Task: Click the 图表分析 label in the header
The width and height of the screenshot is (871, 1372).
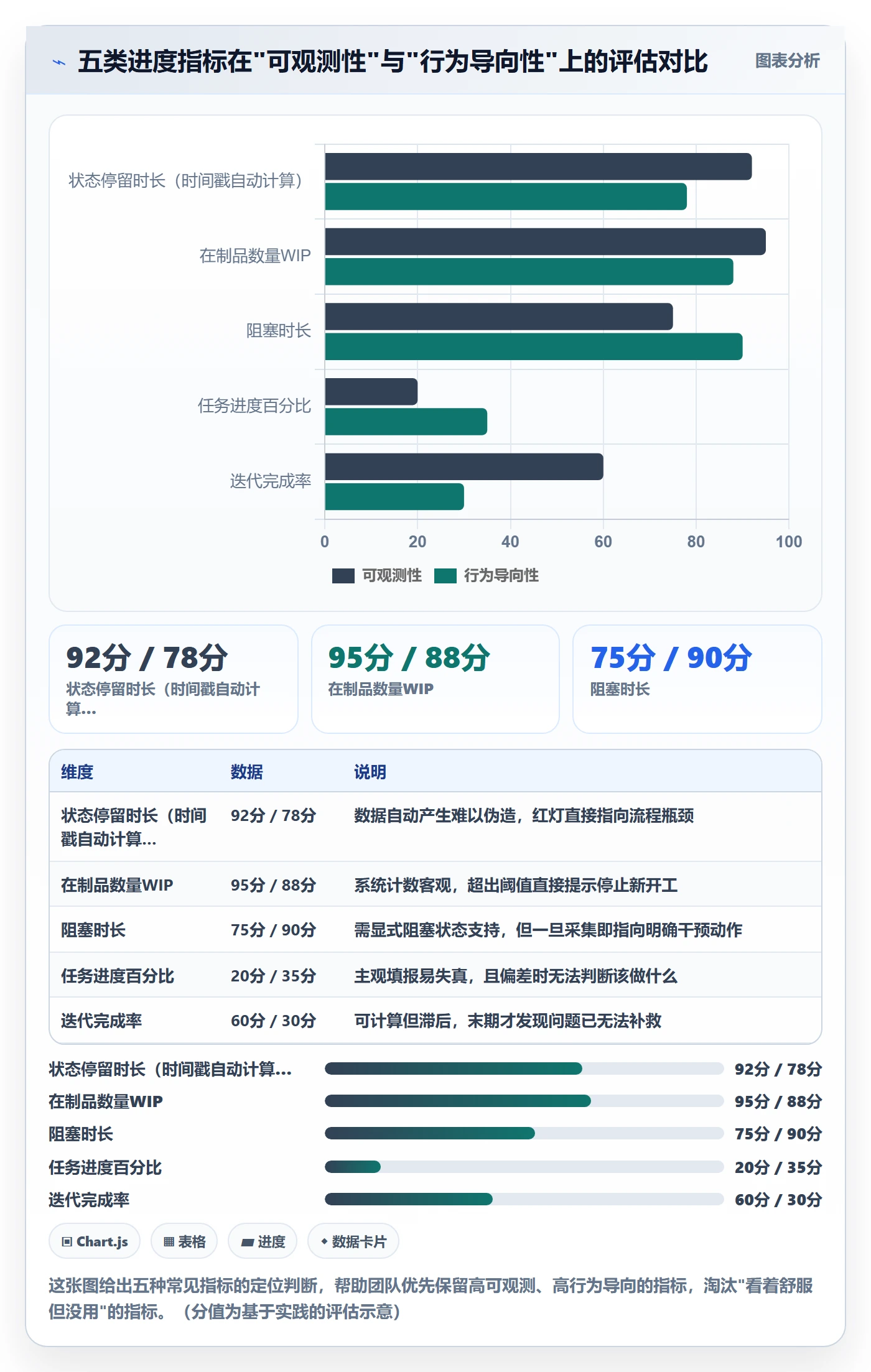Action: tap(787, 60)
